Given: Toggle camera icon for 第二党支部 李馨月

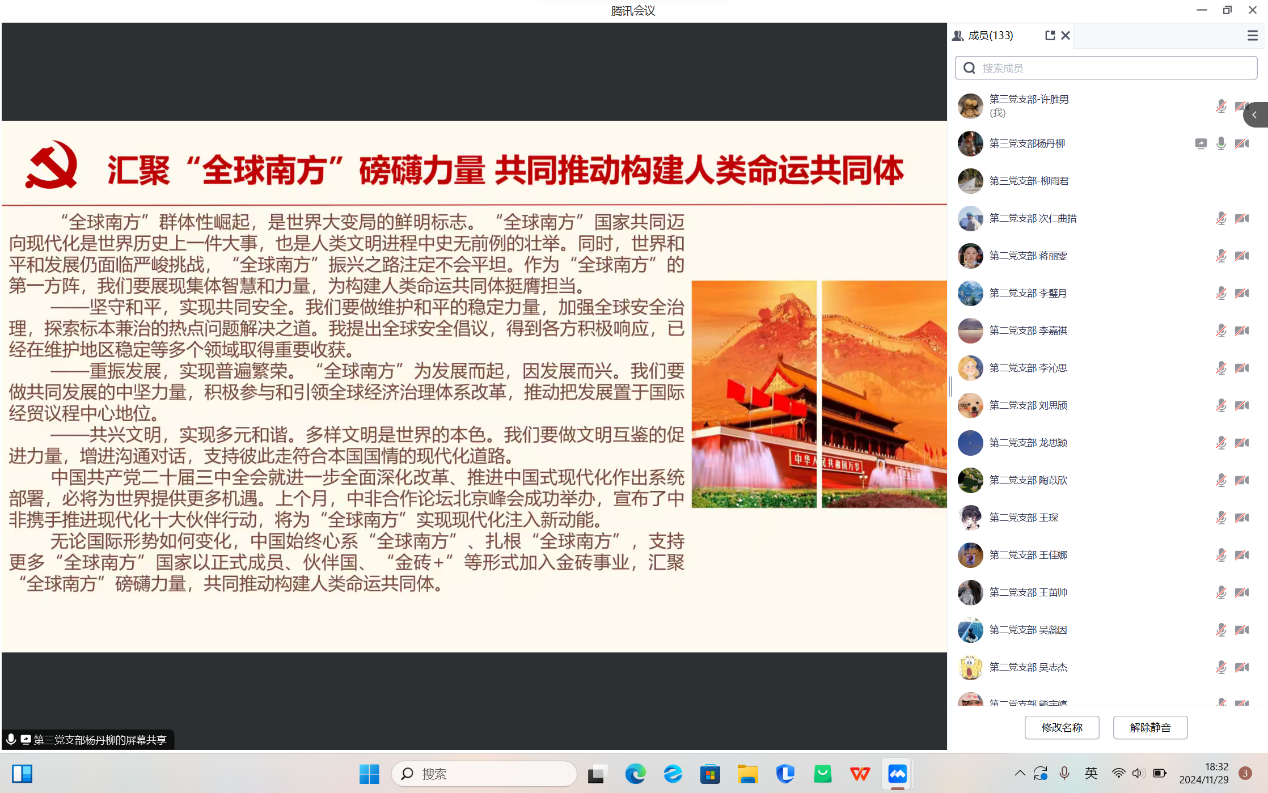Looking at the screenshot, I should 1241,293.
